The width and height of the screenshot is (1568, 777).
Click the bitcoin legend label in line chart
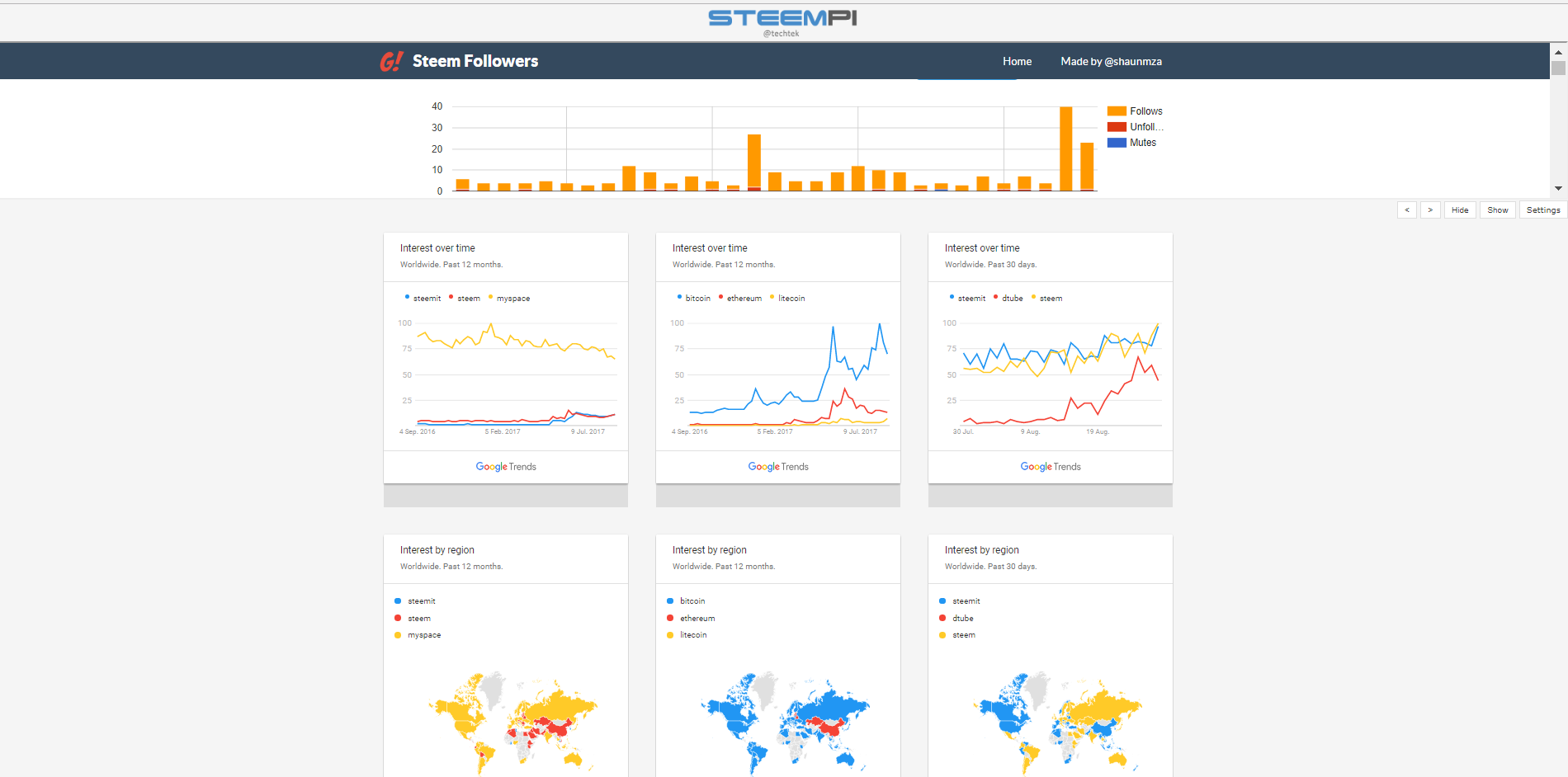tap(697, 299)
